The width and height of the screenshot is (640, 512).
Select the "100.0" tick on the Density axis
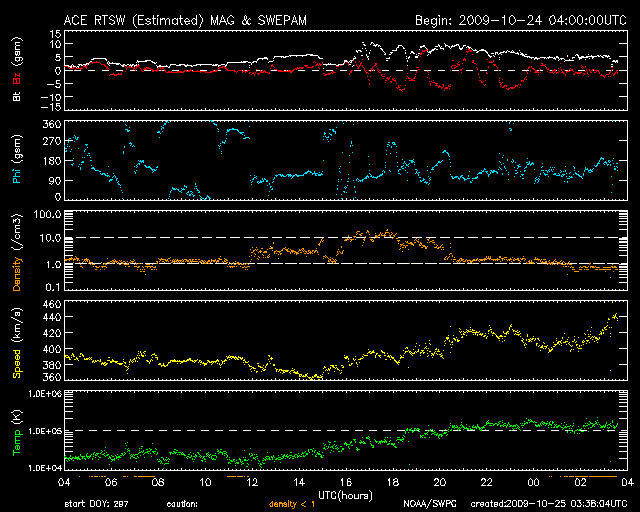tap(48, 214)
